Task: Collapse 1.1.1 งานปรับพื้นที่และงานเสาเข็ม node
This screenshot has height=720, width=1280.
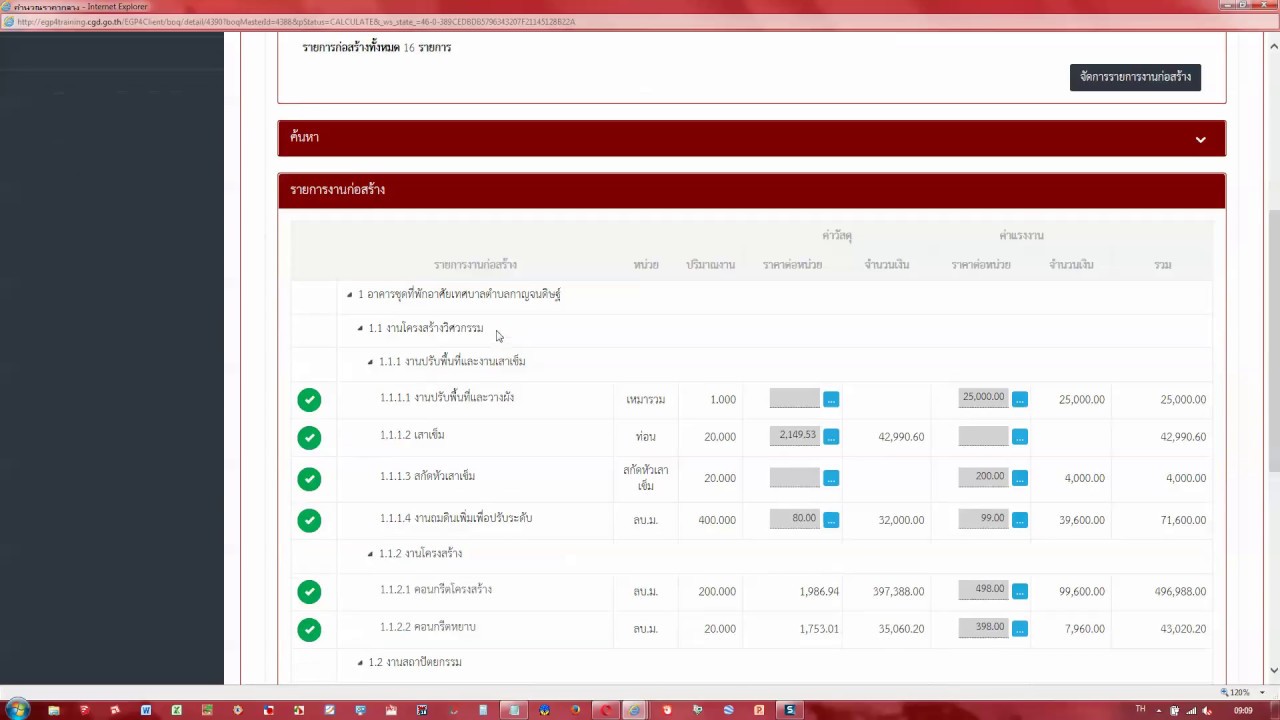Action: [x=370, y=362]
